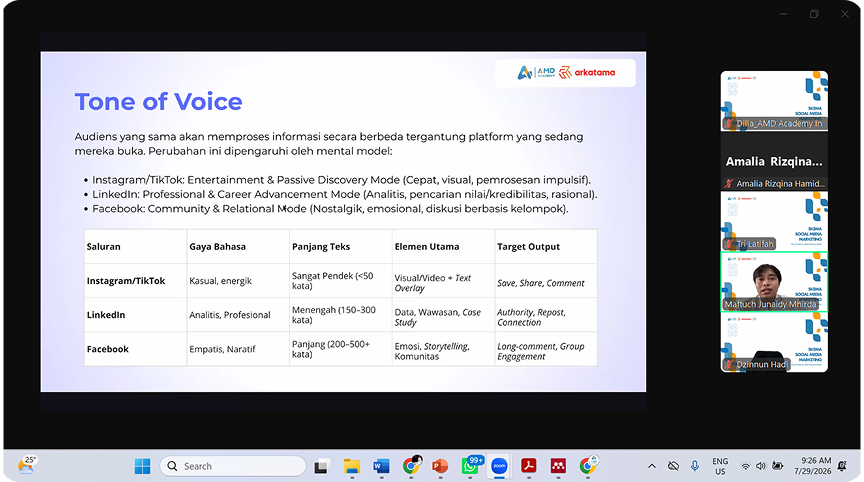Open the weather widget showing 25°
The width and height of the screenshot is (864, 482).
click(26, 465)
